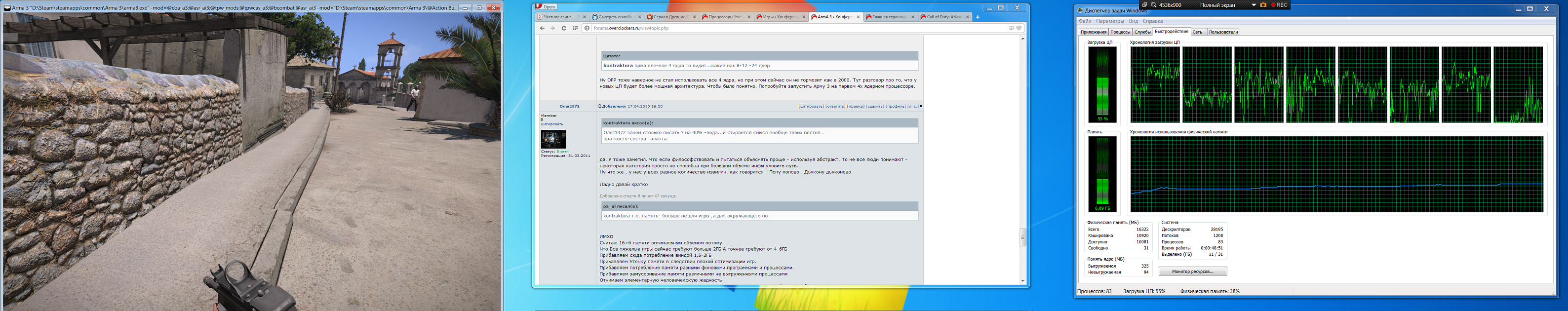Click the [правка] edit link
This screenshot has width=1568, height=311.
tap(855, 107)
